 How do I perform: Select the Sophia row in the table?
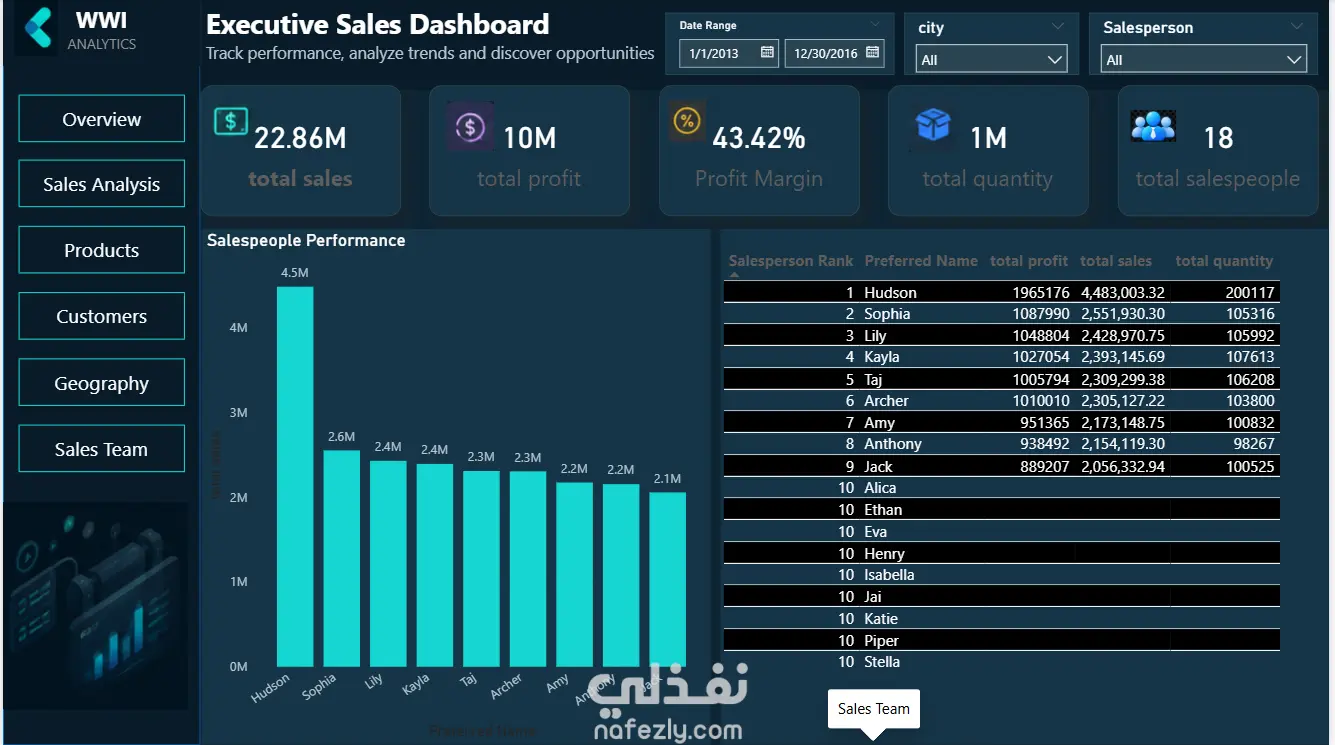[1001, 314]
